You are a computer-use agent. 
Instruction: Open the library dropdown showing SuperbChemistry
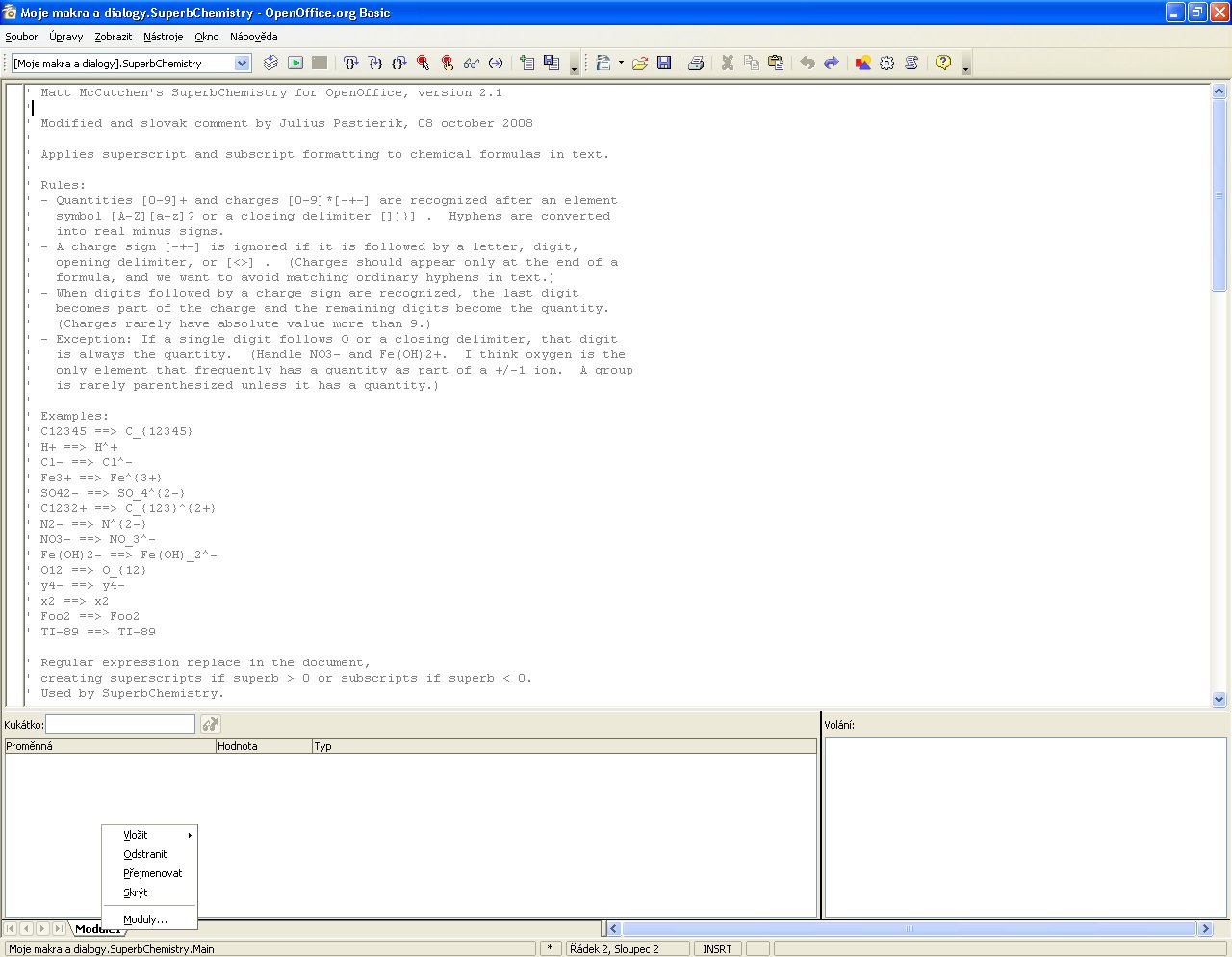[x=243, y=63]
